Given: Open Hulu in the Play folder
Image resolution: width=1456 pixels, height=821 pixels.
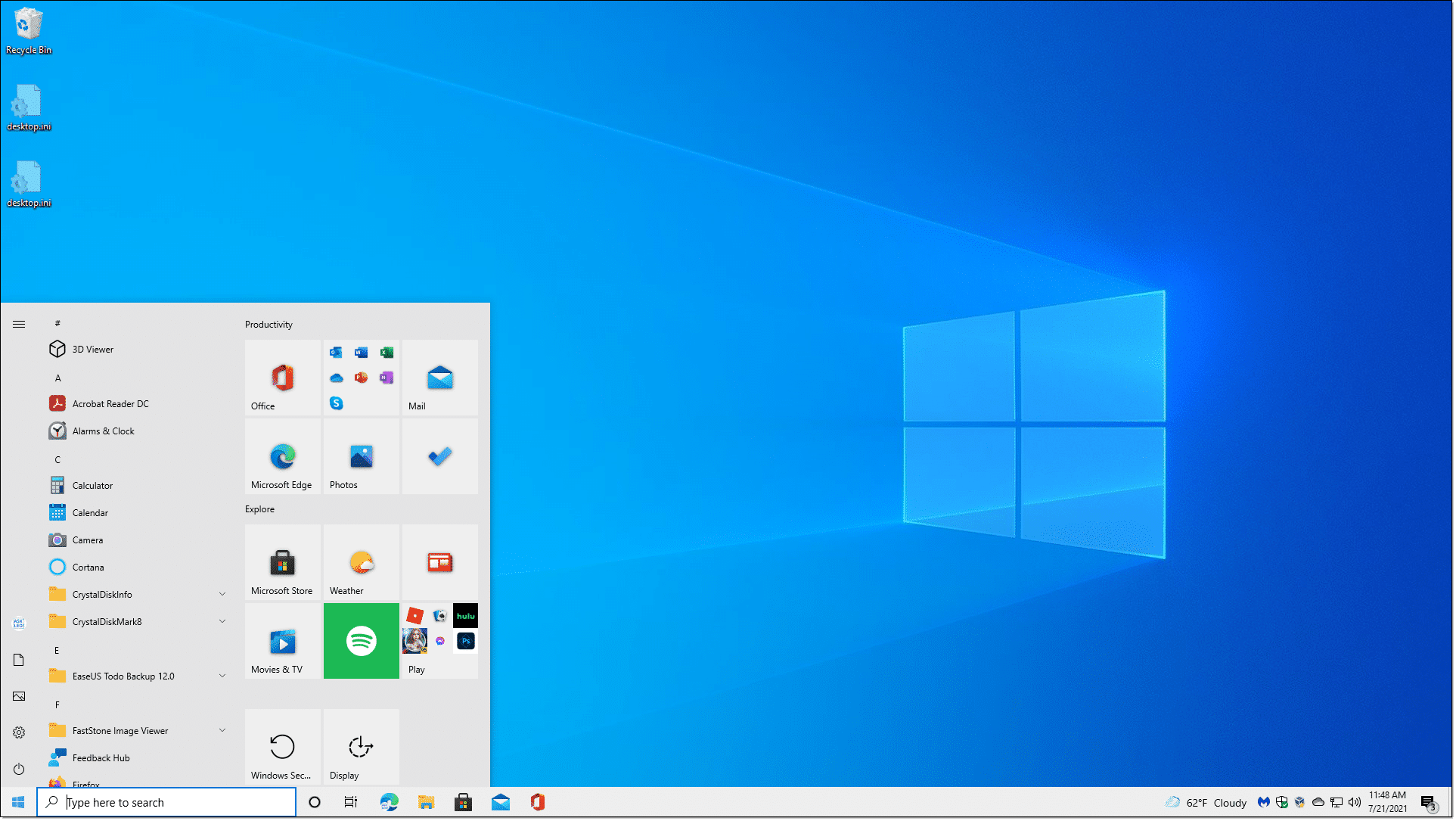Looking at the screenshot, I should (466, 616).
